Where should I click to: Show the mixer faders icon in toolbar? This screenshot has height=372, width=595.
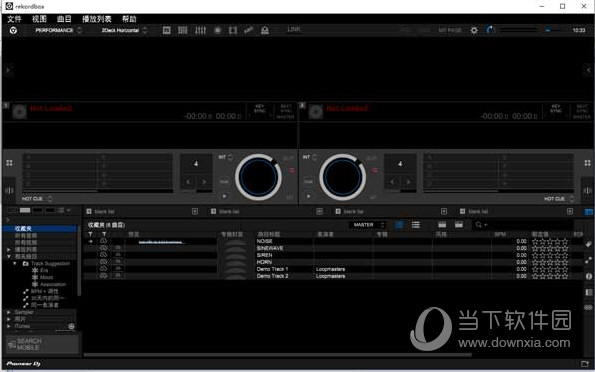click(x=200, y=30)
